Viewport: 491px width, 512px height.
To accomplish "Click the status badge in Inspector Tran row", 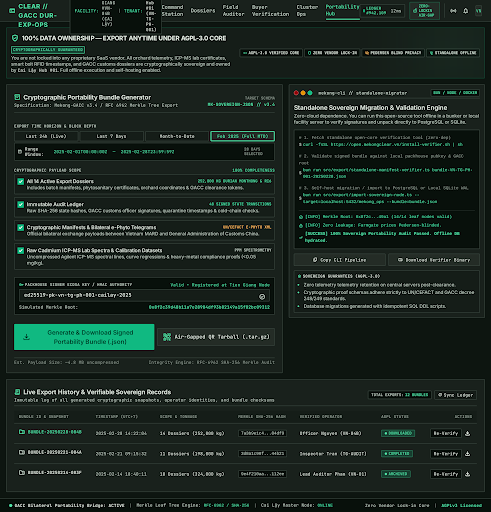I will coord(397,454).
